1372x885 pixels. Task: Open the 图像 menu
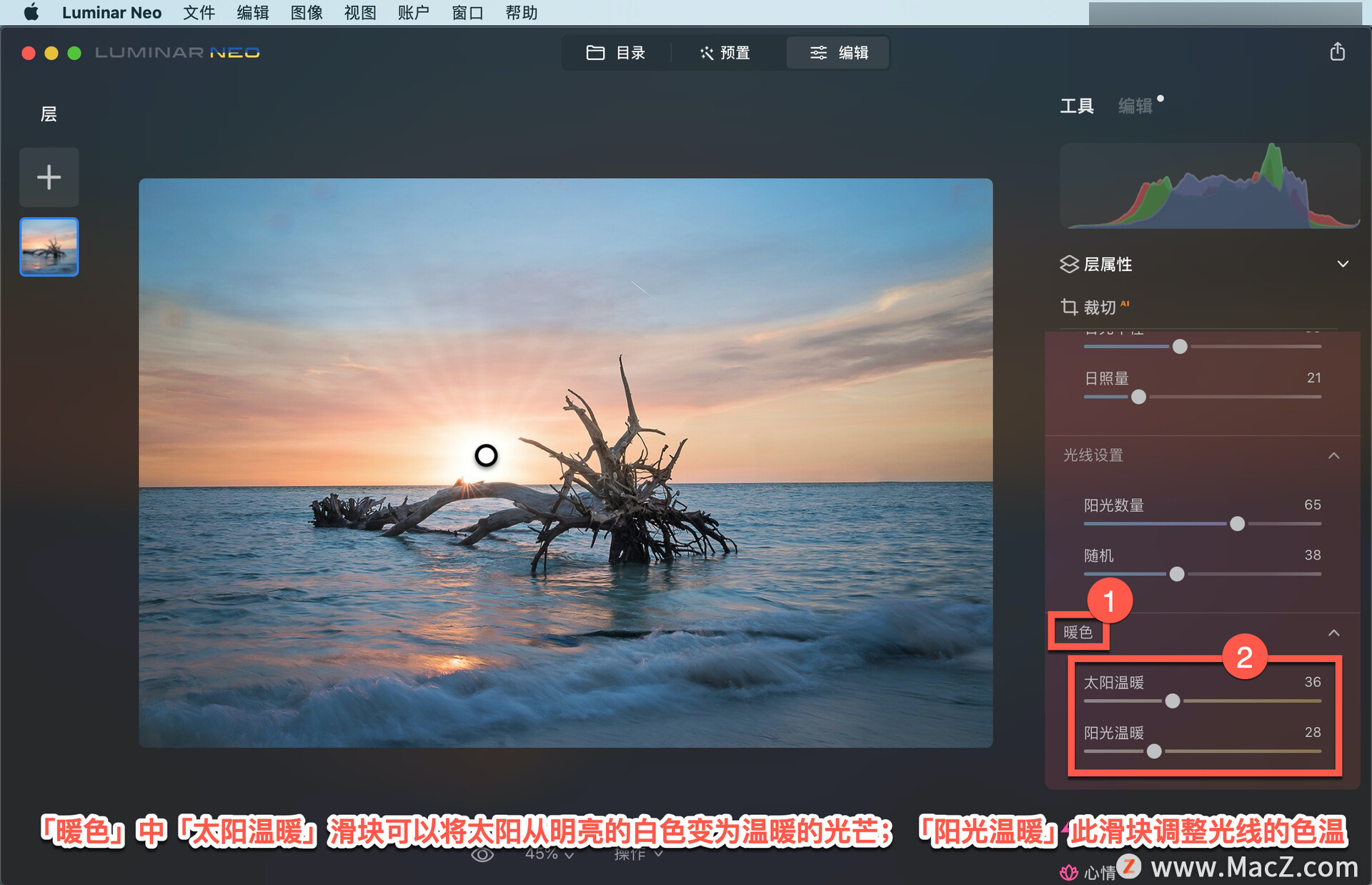[307, 12]
